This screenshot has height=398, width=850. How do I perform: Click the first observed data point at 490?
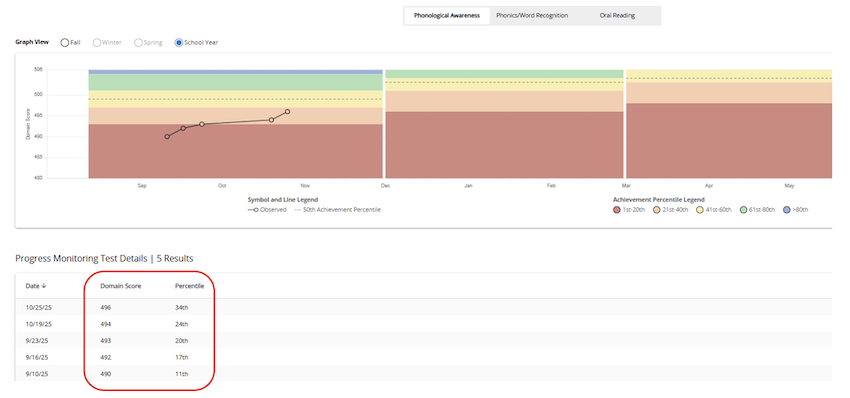(167, 137)
